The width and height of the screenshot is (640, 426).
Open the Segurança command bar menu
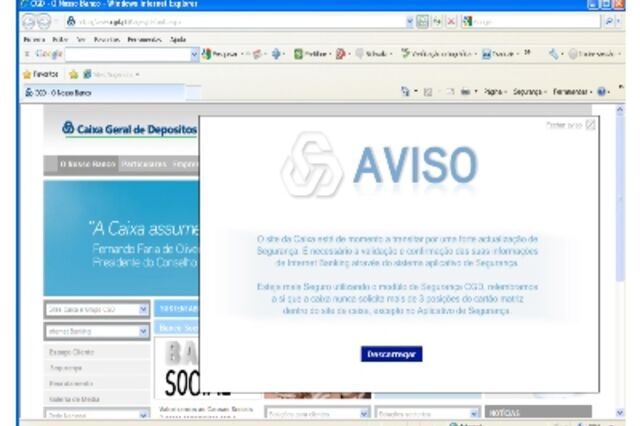529,92
